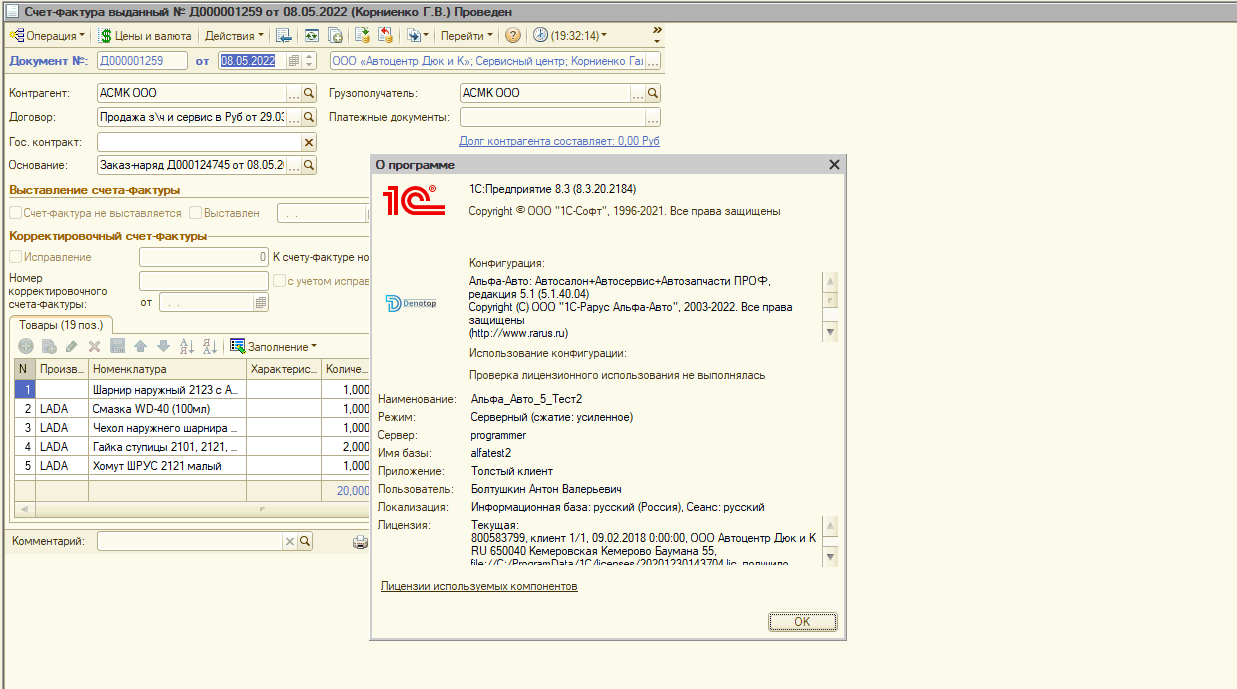The width and height of the screenshot is (1237, 689).
Task: Click the post document icon with green arrow
Action: point(362,35)
